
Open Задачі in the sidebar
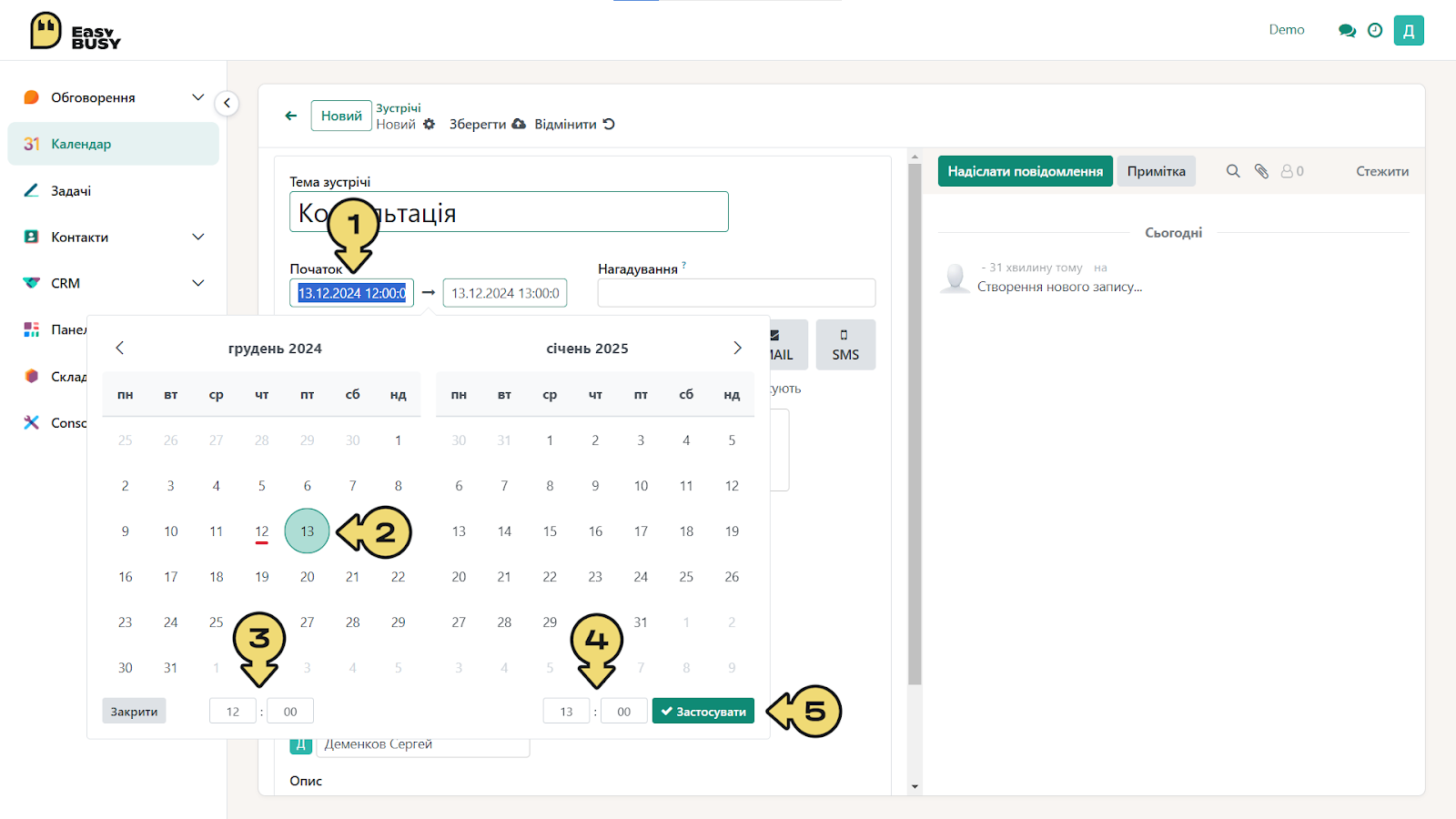coord(71,190)
